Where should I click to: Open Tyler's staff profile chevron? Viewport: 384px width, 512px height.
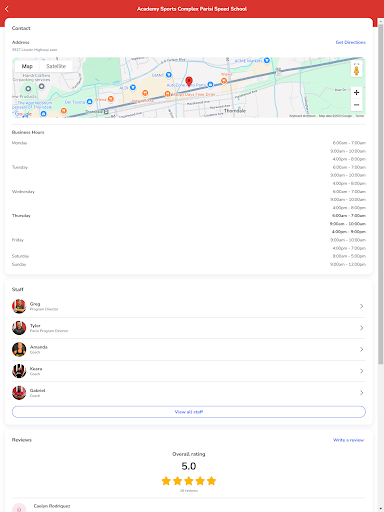(362, 328)
